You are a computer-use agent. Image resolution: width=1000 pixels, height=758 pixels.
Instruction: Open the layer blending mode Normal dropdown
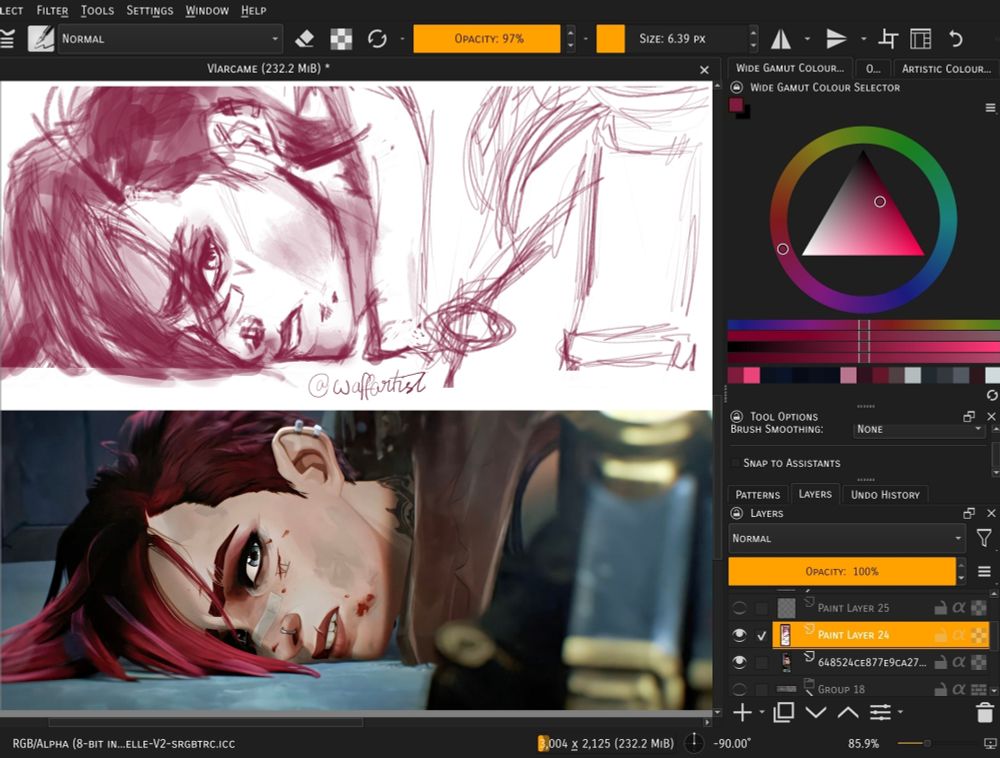[847, 538]
